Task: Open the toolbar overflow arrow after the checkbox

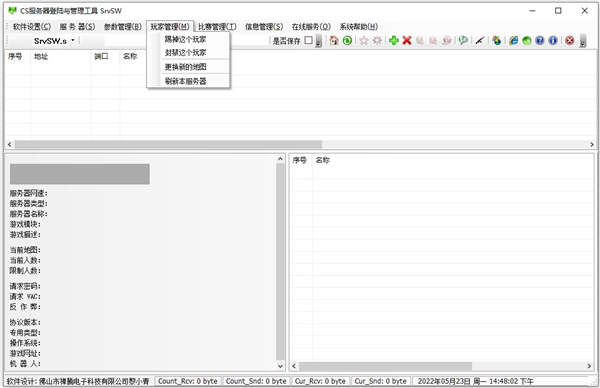Action: pyautogui.click(x=318, y=41)
